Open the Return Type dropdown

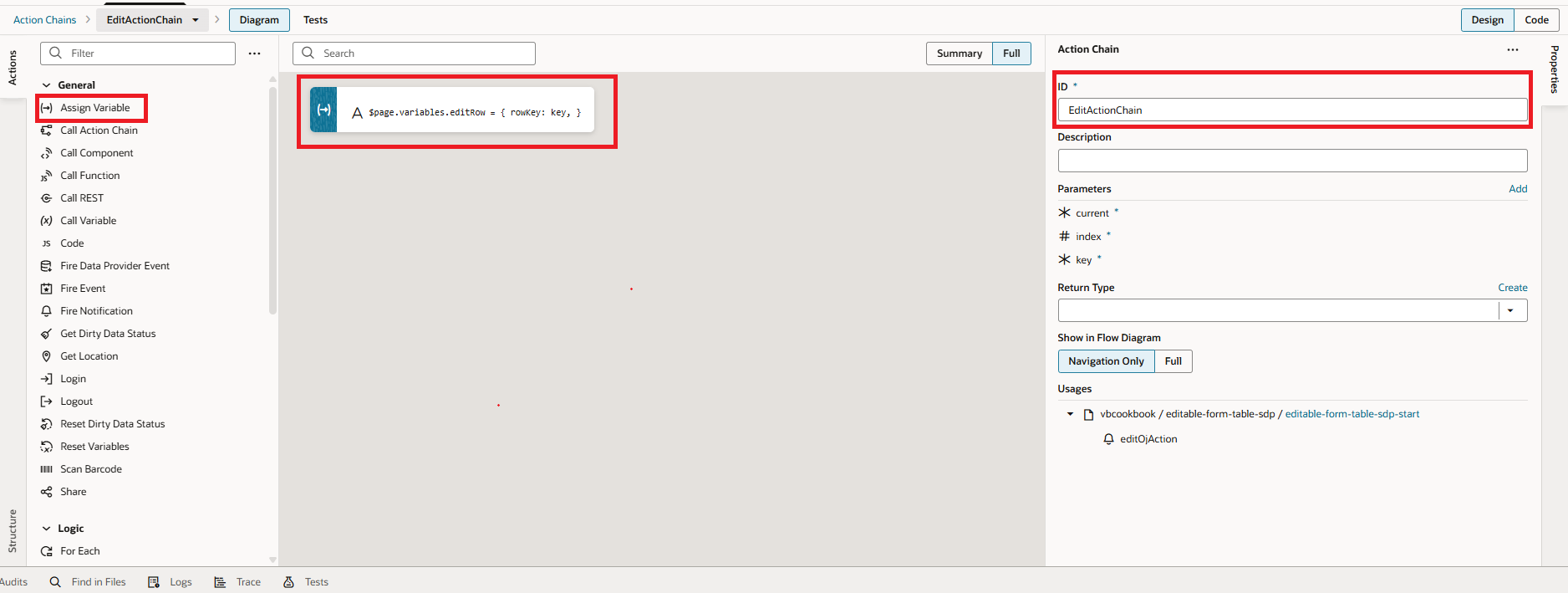pyautogui.click(x=1510, y=310)
